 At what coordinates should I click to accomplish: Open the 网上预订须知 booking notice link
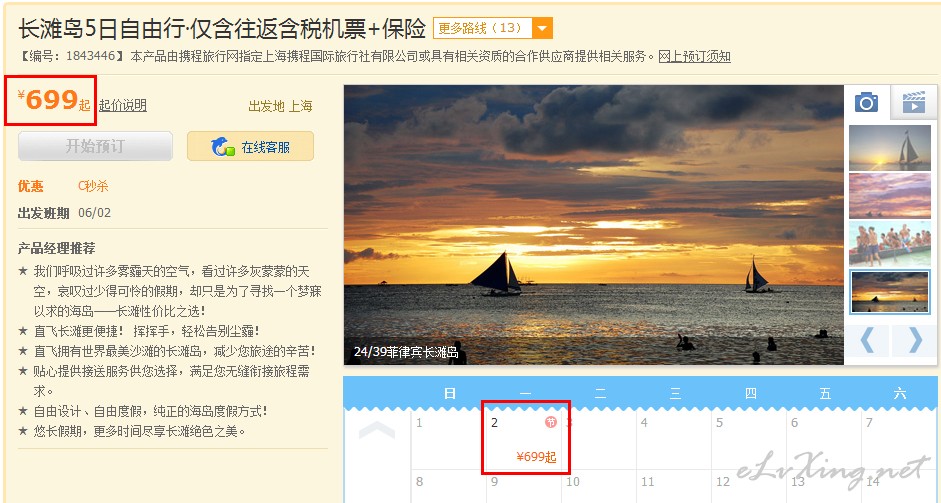click(694, 56)
